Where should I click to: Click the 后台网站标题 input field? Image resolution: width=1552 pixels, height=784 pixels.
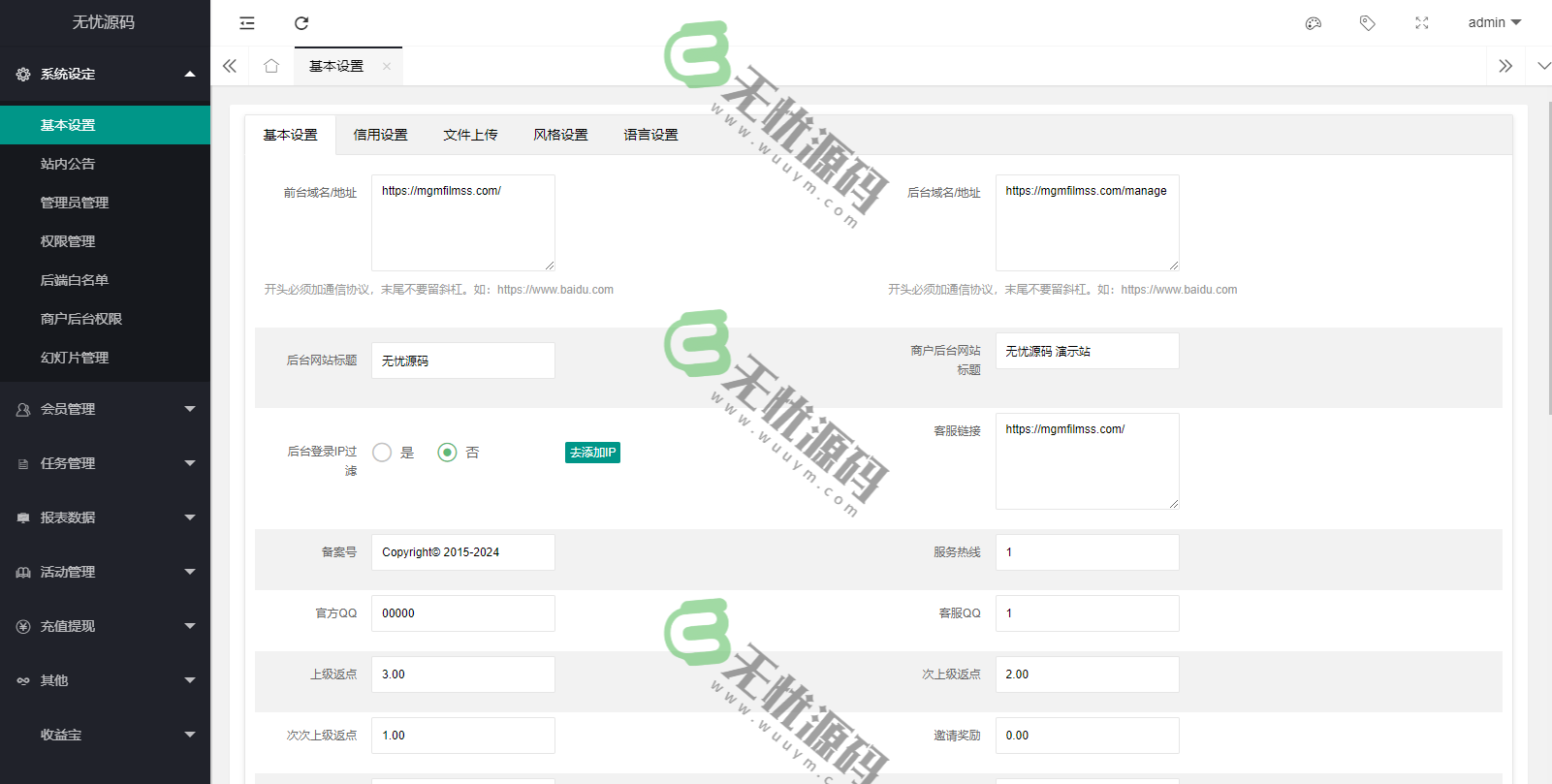click(463, 361)
